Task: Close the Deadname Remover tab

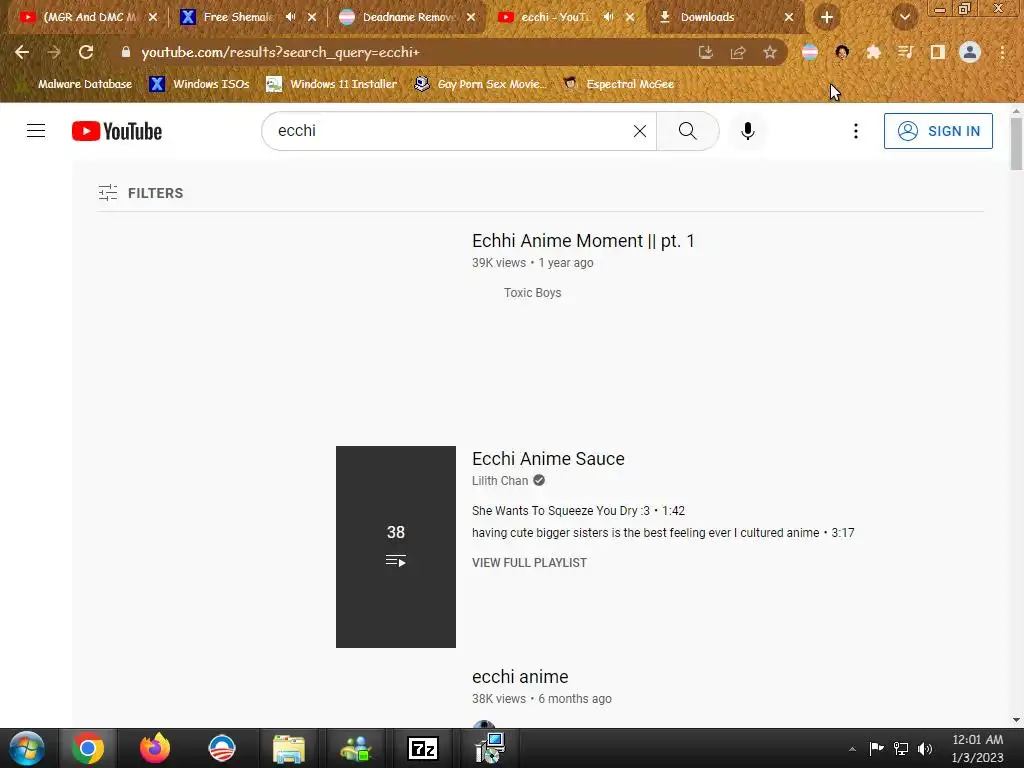Action: coord(471,18)
